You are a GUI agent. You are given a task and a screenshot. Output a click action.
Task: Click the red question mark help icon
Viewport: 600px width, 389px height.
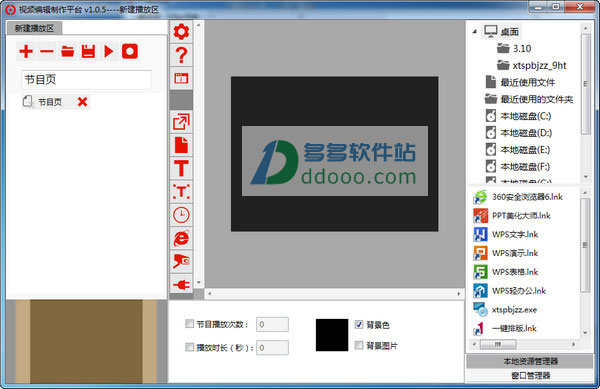pyautogui.click(x=181, y=55)
